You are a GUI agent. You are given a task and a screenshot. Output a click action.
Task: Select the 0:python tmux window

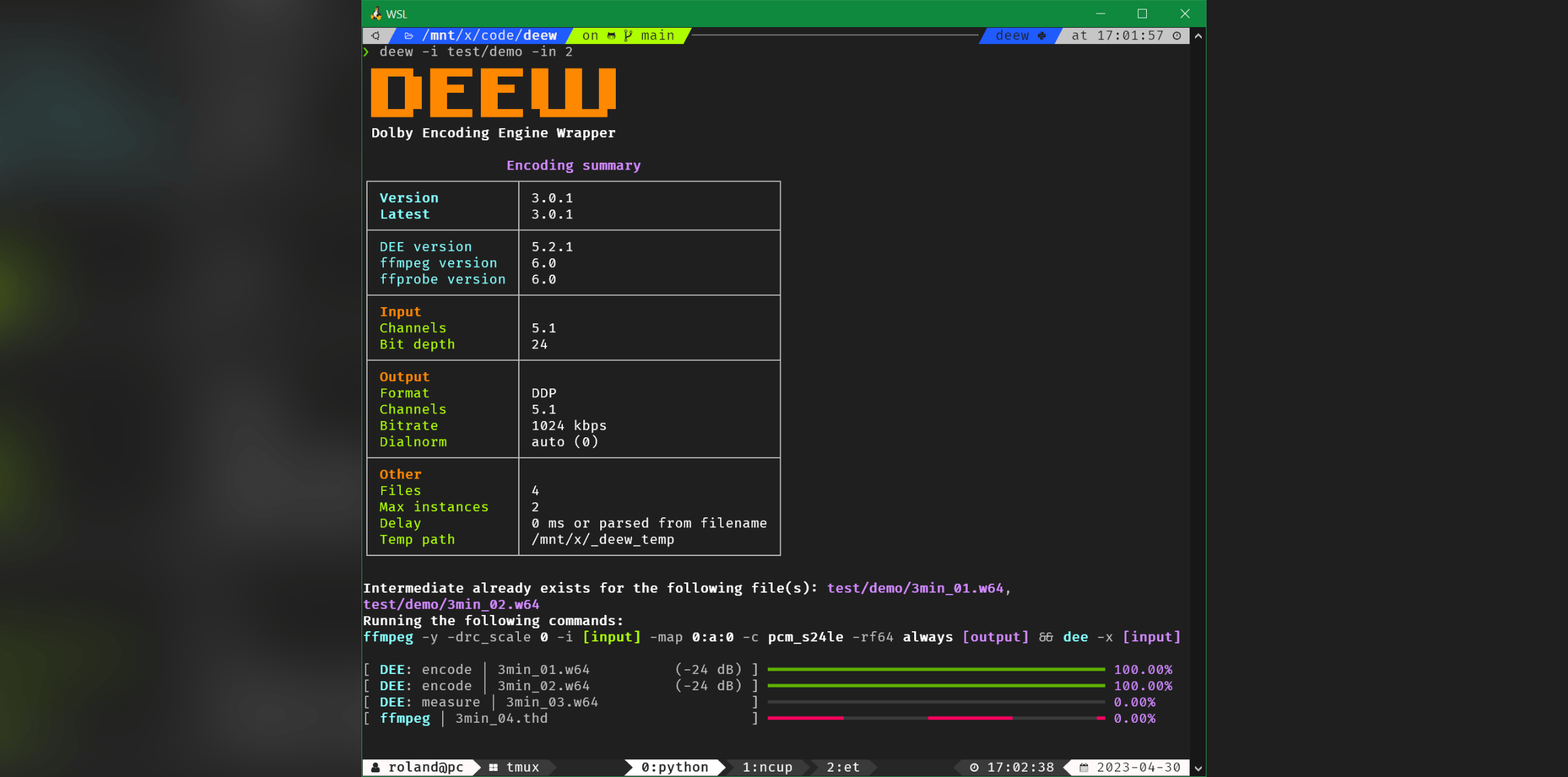pos(674,767)
